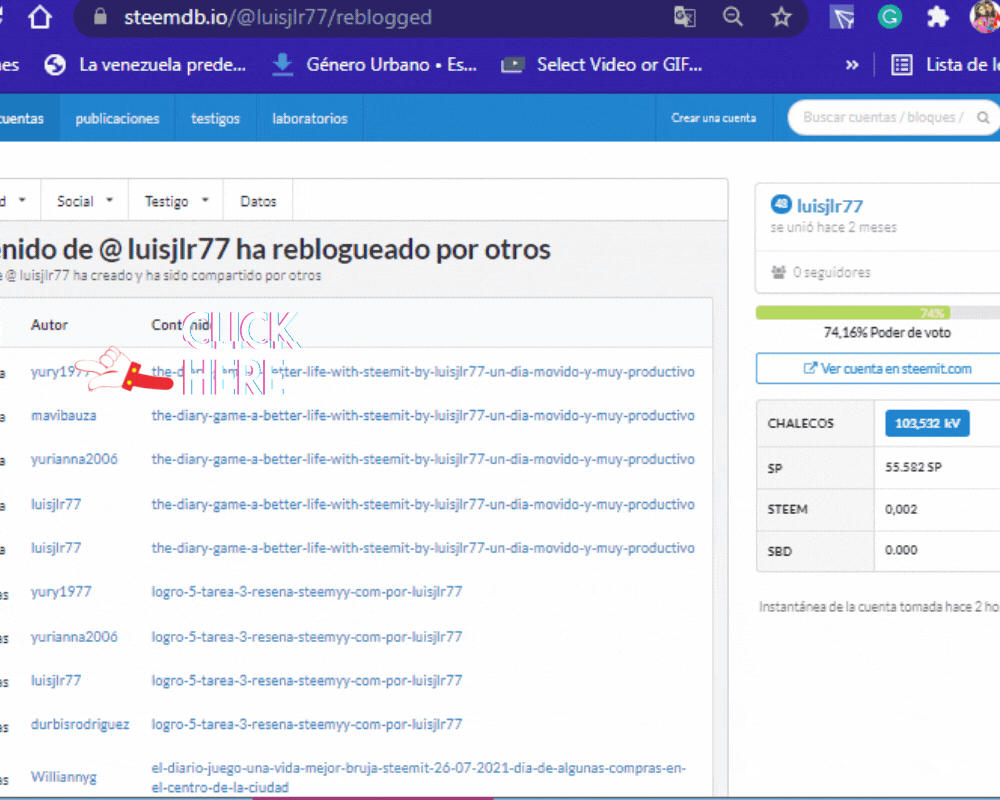This screenshot has height=800, width=1000.
Task: Click the SBD 0.000 value
Action: point(901,550)
